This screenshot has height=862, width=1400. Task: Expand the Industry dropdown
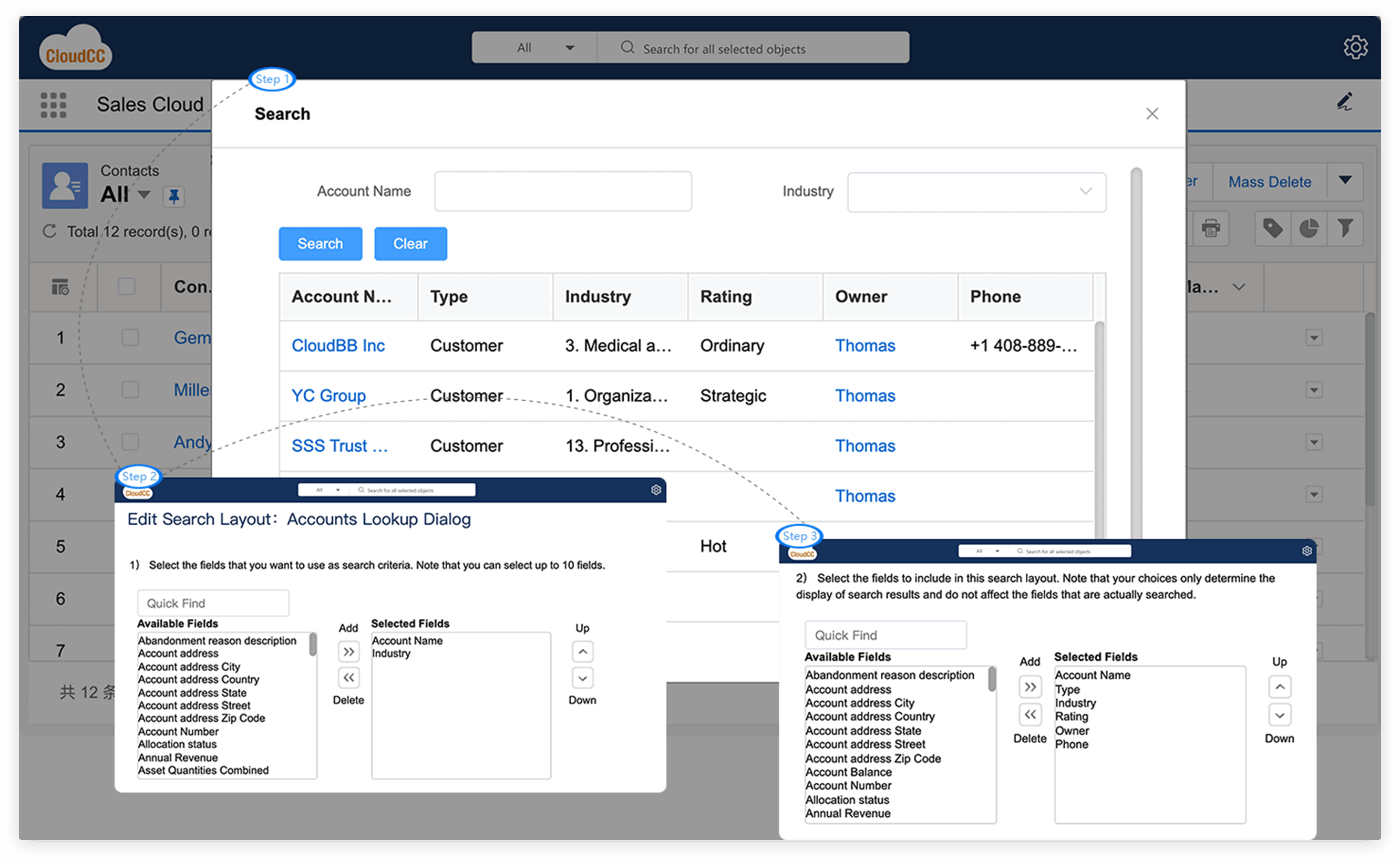(976, 192)
